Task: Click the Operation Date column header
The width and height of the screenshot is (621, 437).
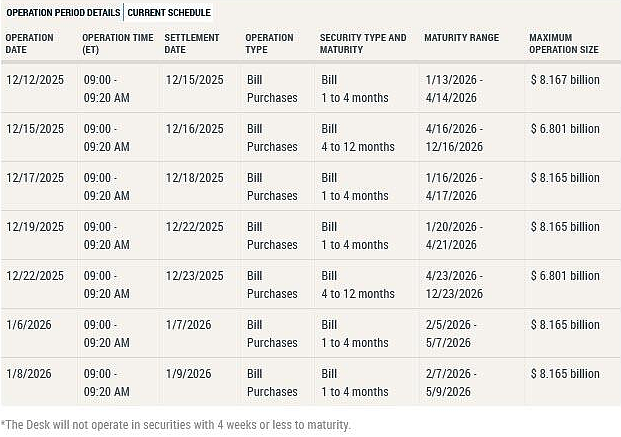Action: click(30, 44)
